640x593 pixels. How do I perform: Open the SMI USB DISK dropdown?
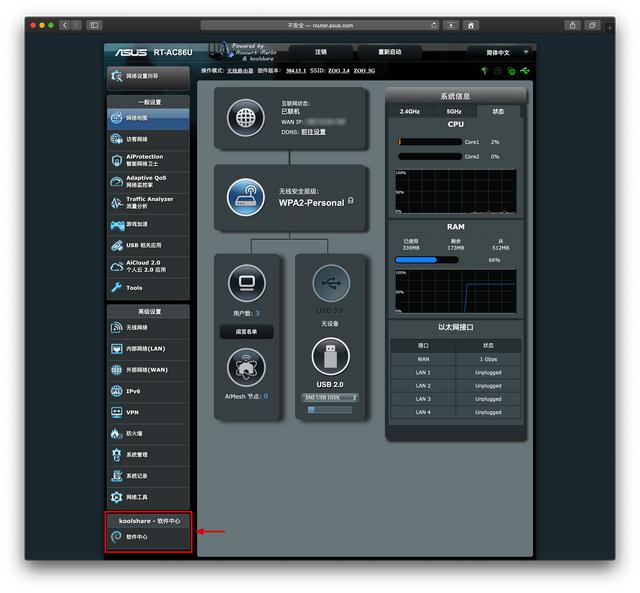point(330,398)
